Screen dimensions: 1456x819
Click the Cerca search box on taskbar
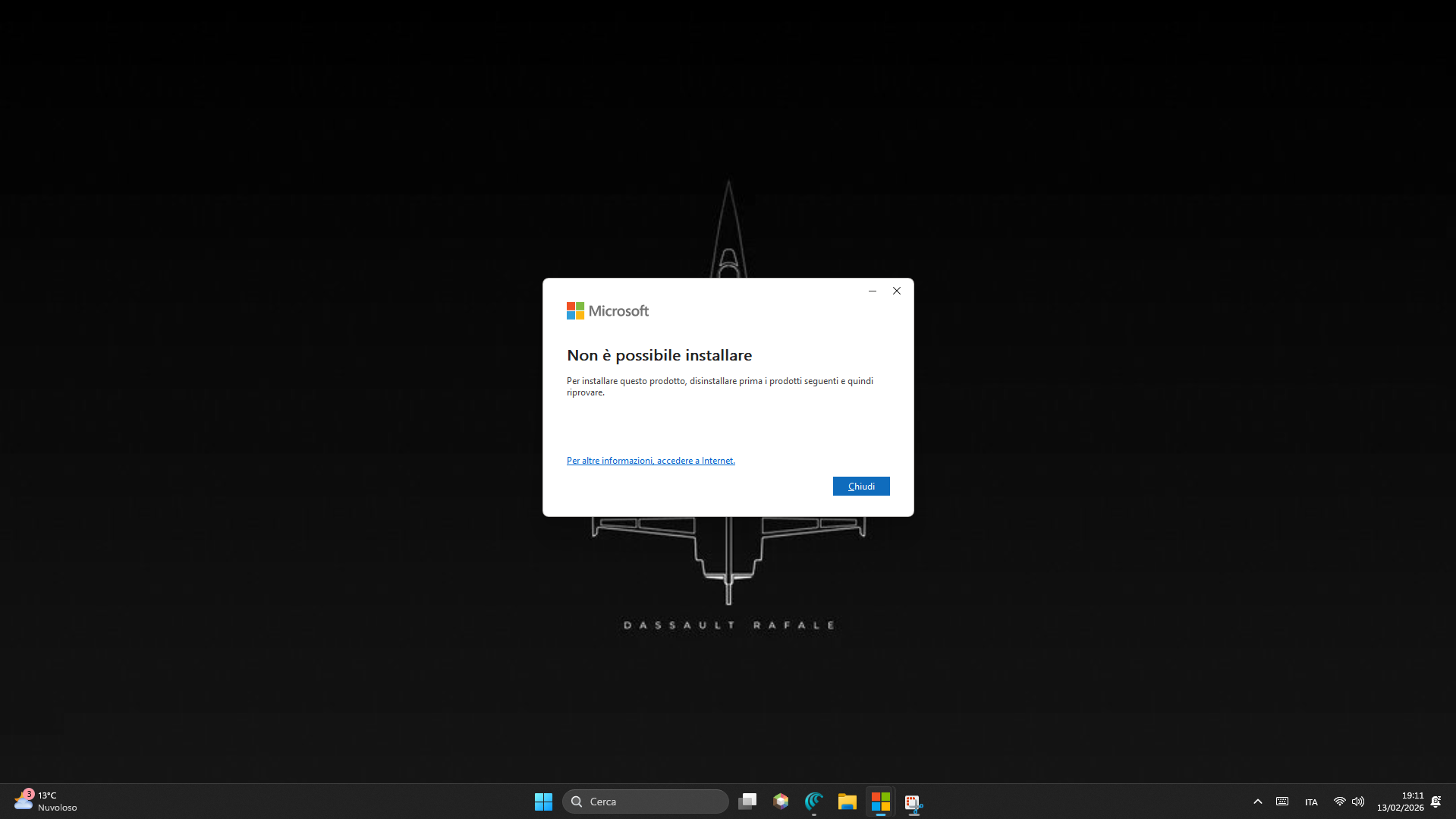[x=646, y=802]
